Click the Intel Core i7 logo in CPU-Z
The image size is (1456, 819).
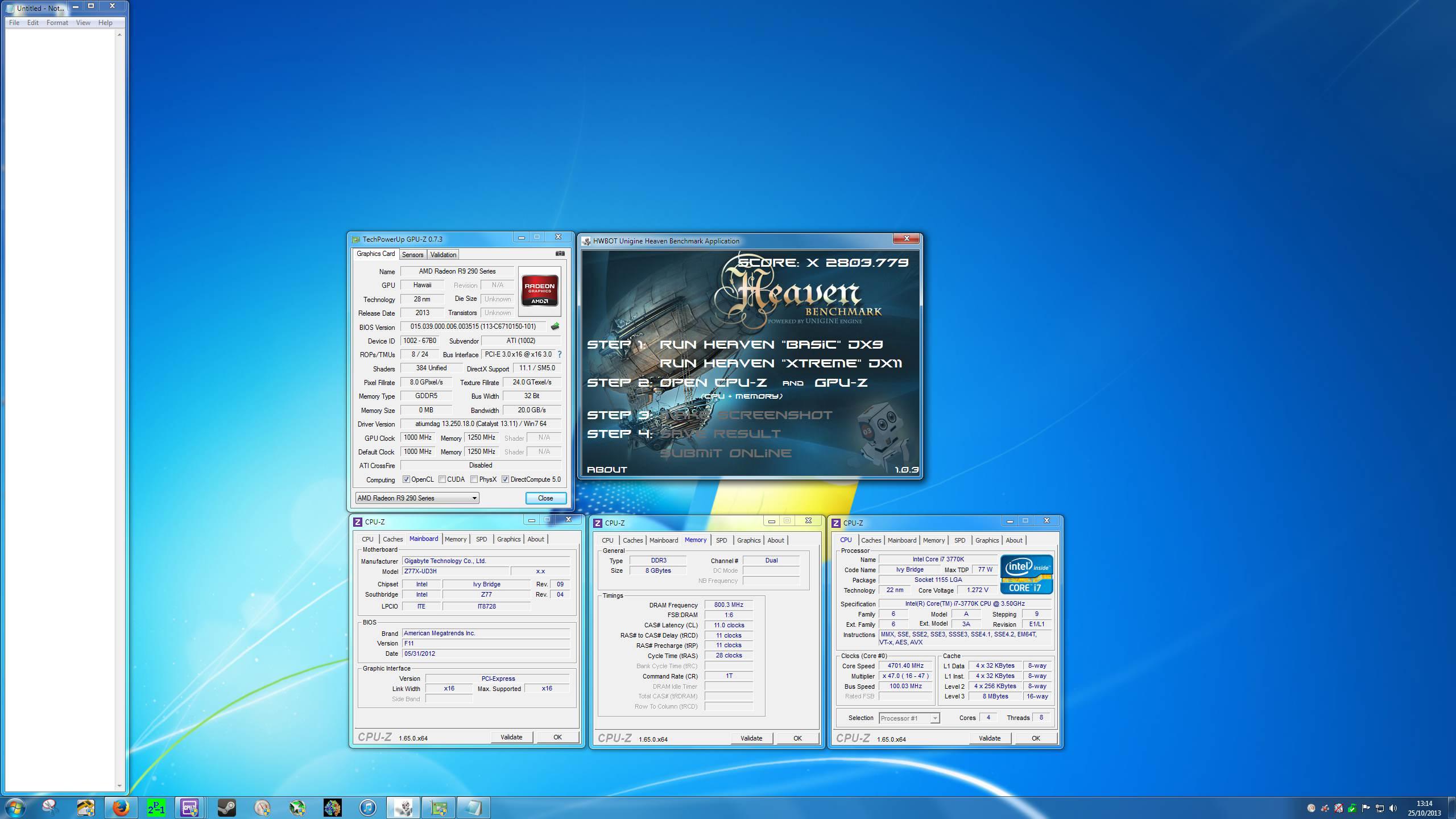click(x=1027, y=574)
